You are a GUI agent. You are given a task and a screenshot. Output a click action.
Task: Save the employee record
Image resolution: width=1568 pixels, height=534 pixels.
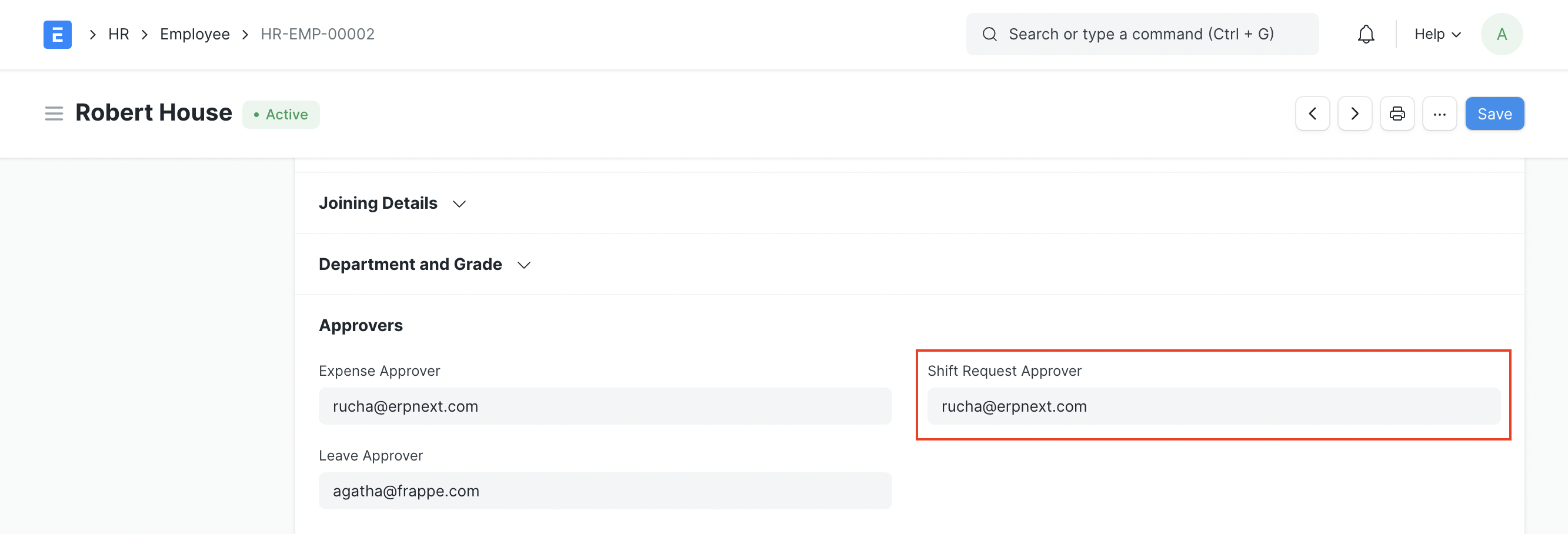click(1494, 114)
